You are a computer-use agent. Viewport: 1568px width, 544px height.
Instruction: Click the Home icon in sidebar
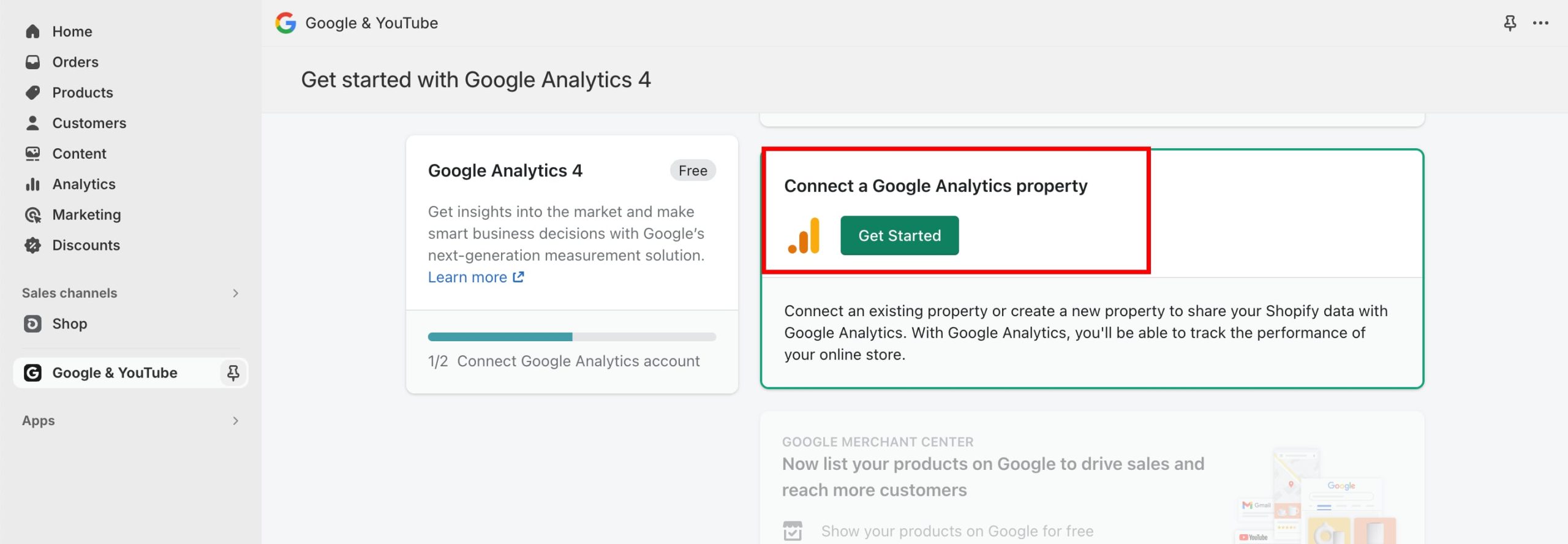(x=32, y=31)
